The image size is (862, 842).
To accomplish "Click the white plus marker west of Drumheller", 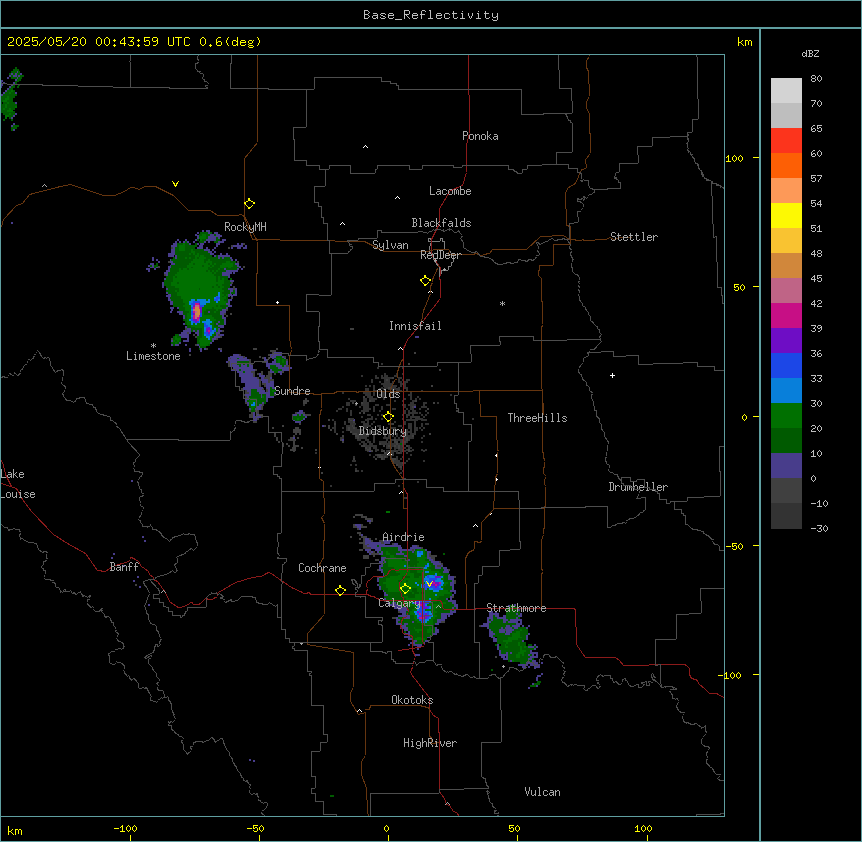I will (612, 375).
